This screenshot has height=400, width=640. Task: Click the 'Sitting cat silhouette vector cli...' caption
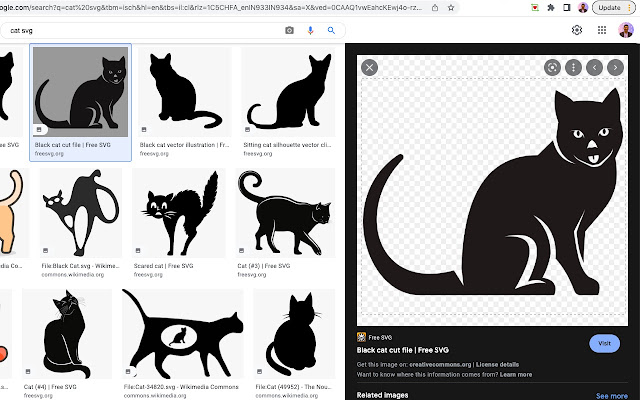click(x=287, y=145)
